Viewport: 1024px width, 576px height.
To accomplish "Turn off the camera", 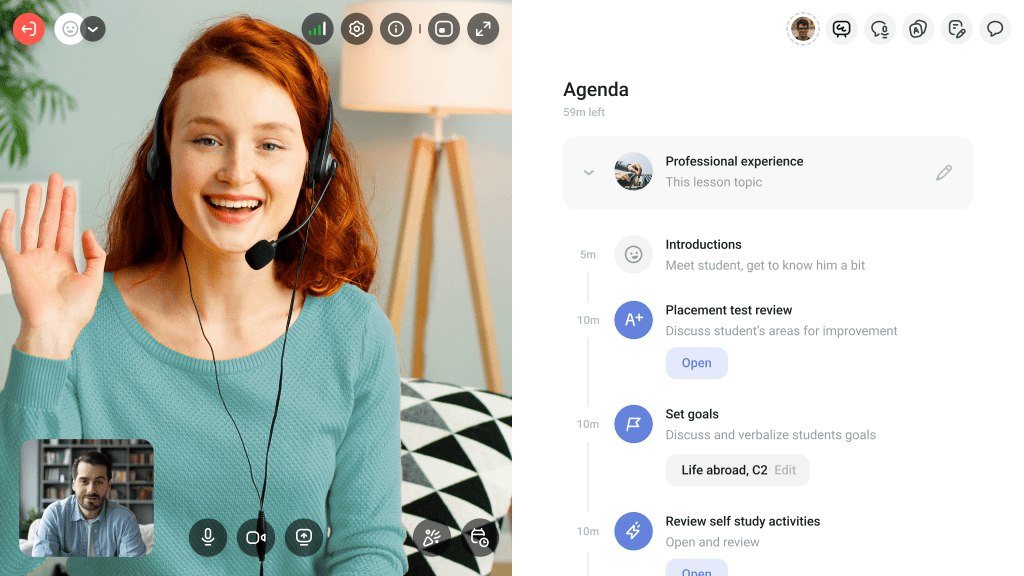I will (255, 537).
